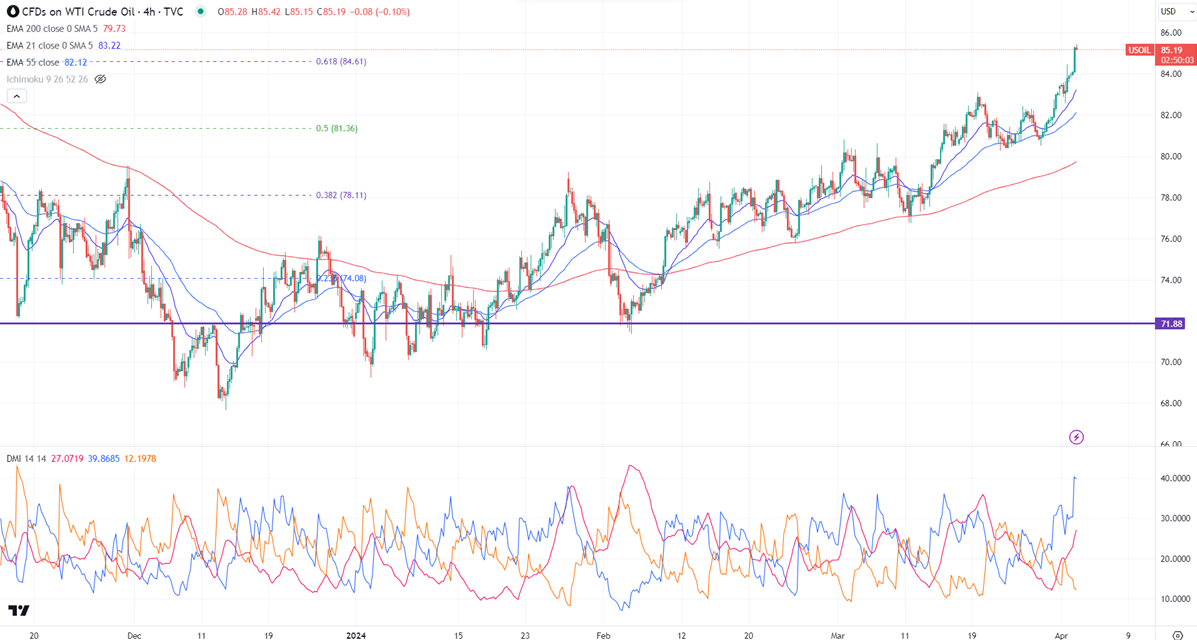Click the 40.0000 DMI axis label

[1175, 478]
